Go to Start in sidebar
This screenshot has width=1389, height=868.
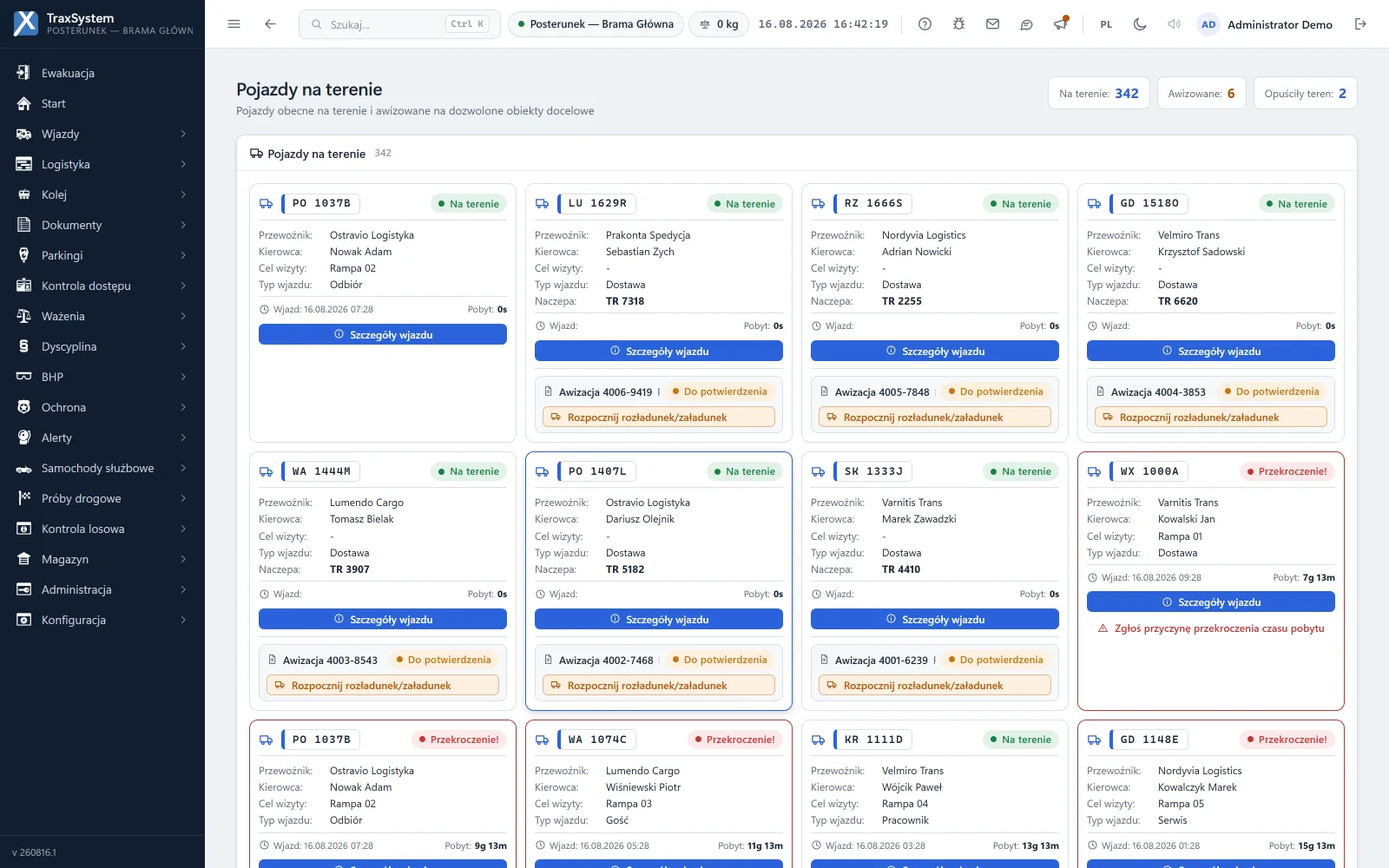tap(102, 103)
